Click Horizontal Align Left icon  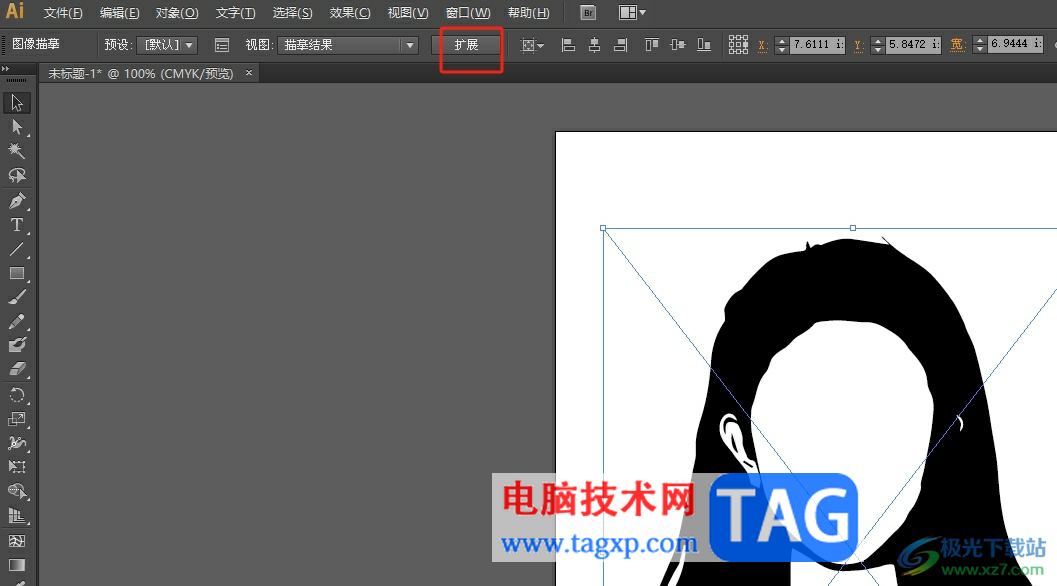(x=568, y=45)
